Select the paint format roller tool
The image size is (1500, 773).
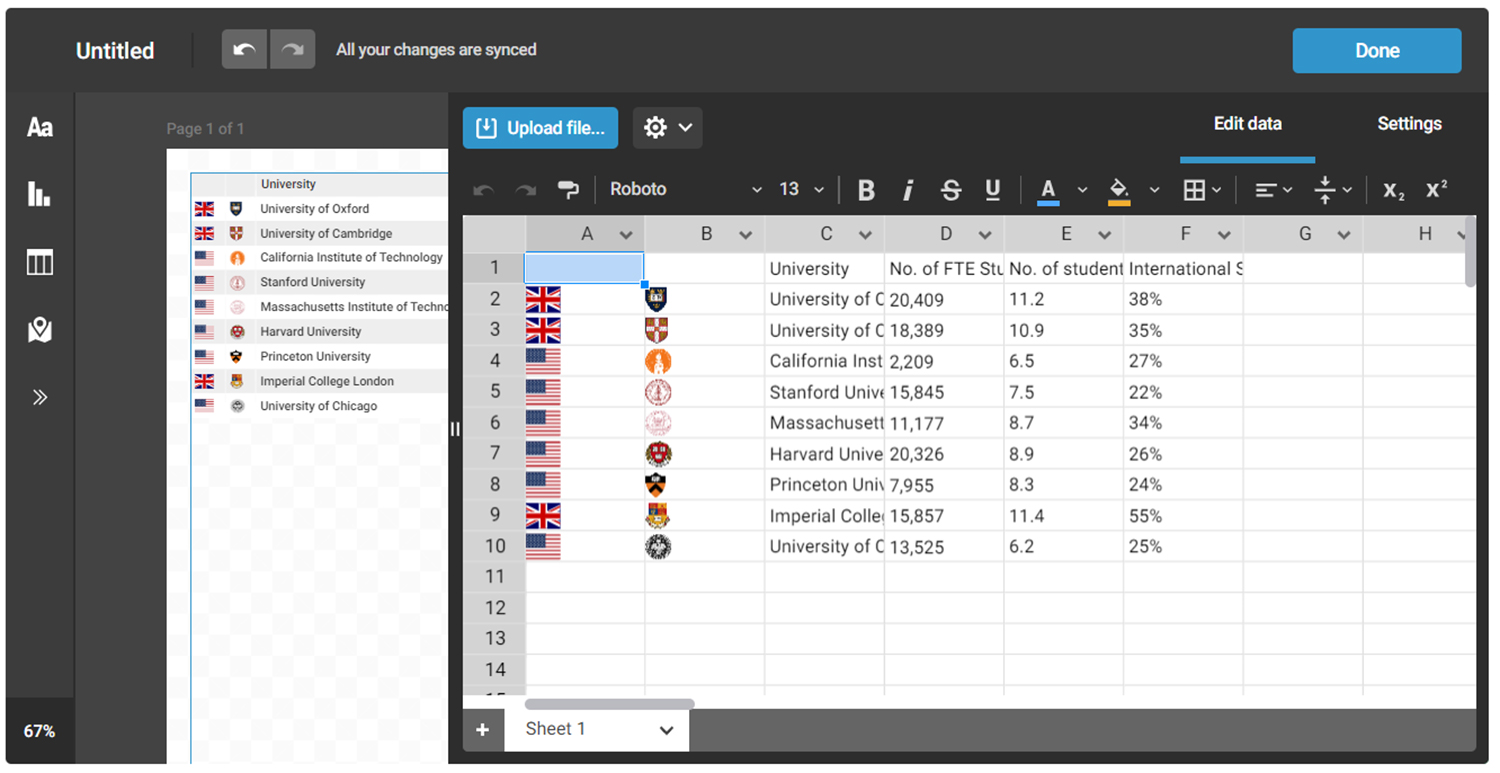coord(568,190)
